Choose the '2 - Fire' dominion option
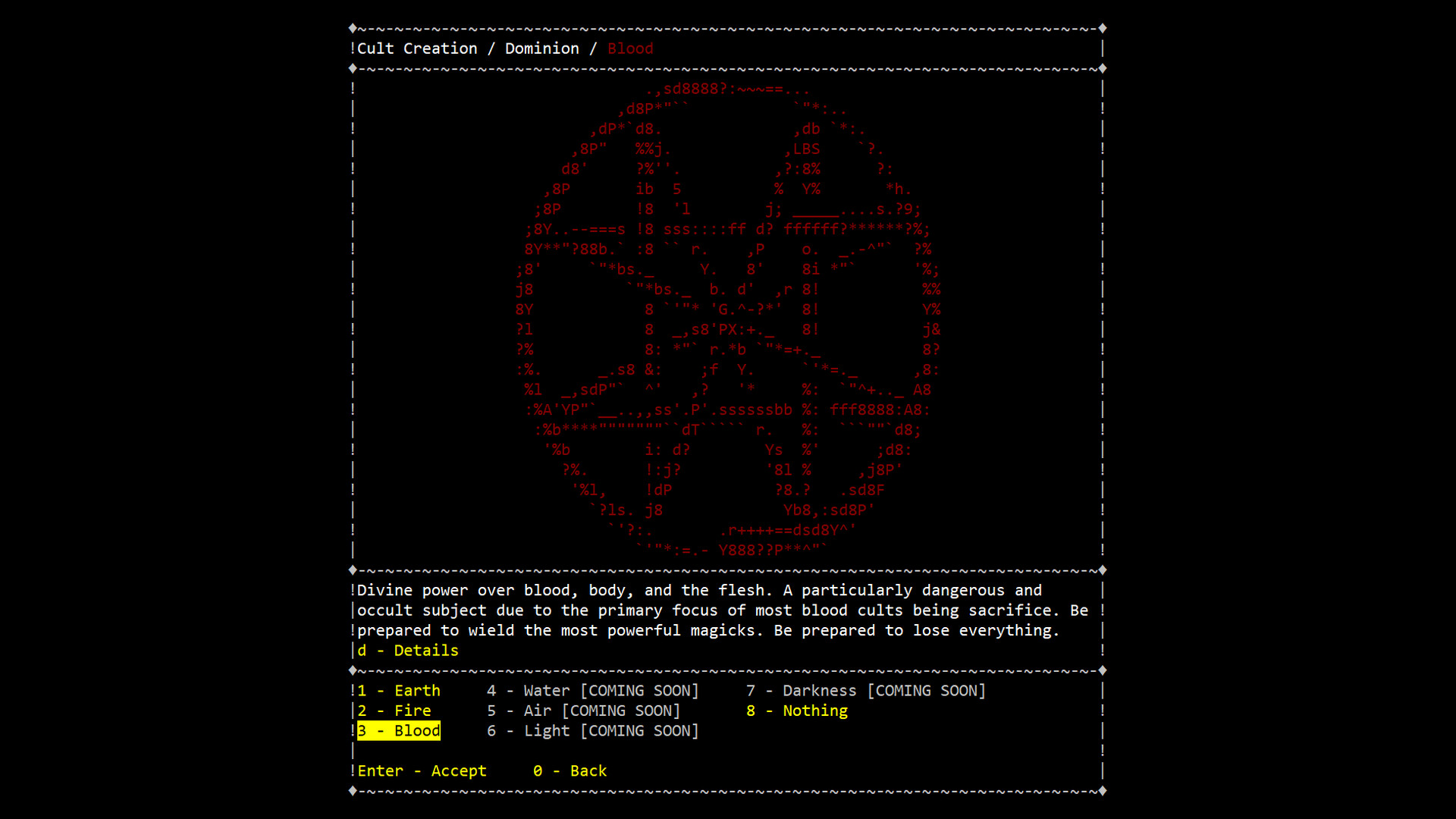 click(394, 711)
